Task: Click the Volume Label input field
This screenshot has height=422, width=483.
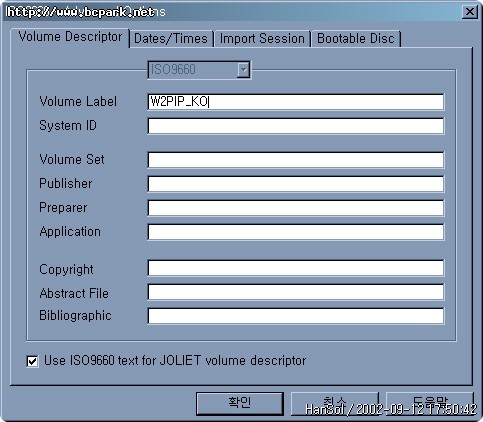Action: 295,102
